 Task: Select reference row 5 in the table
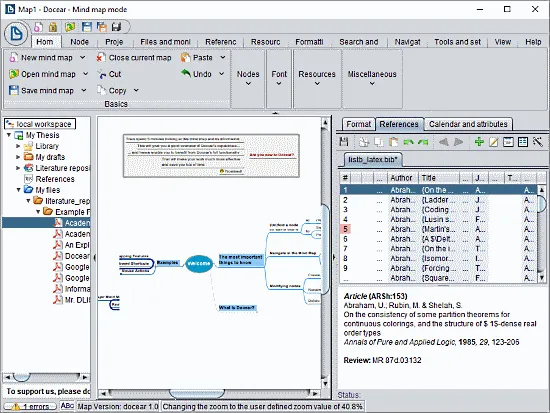(438, 229)
